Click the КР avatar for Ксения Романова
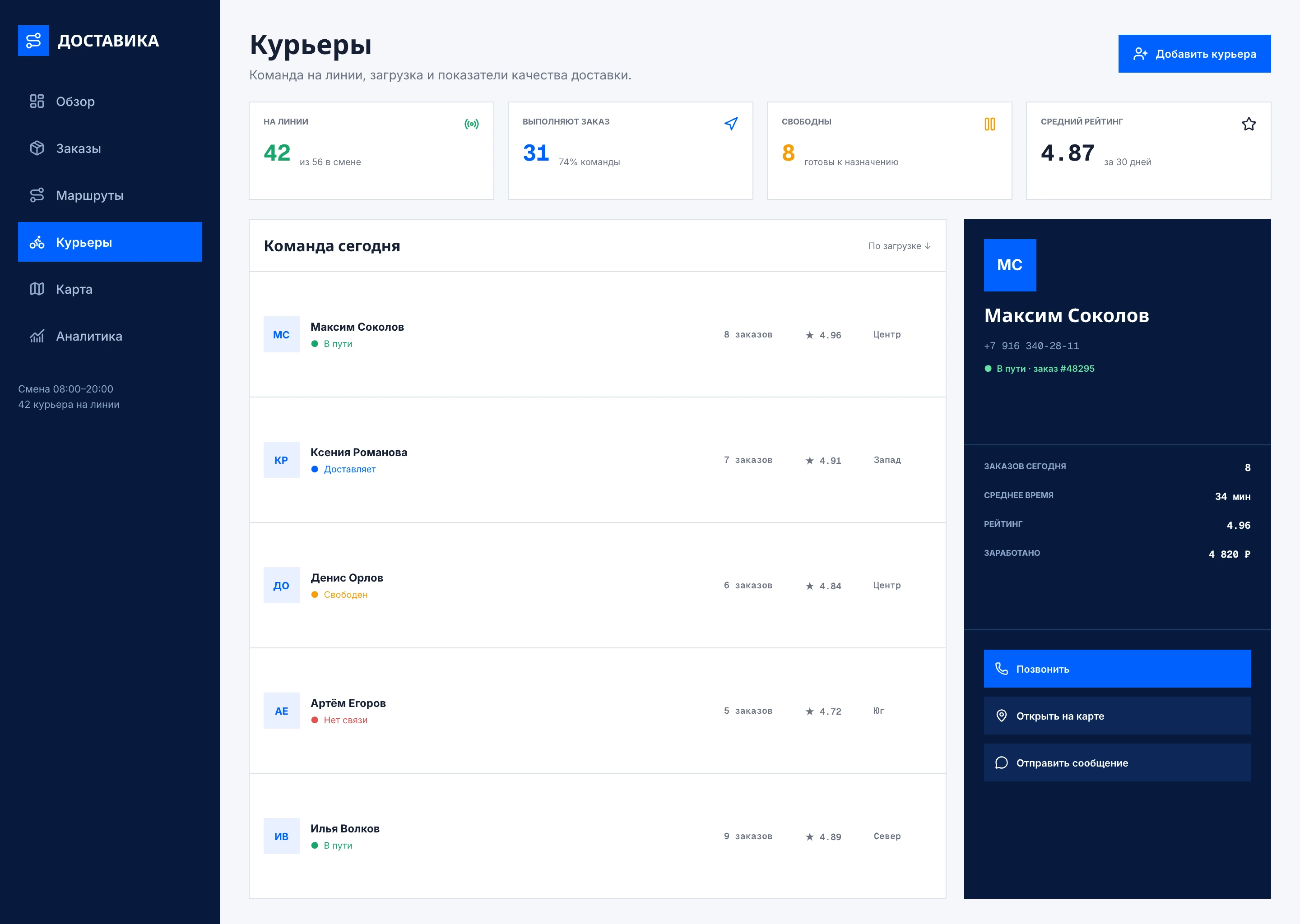Viewport: 1300px width, 924px height. tap(282, 460)
